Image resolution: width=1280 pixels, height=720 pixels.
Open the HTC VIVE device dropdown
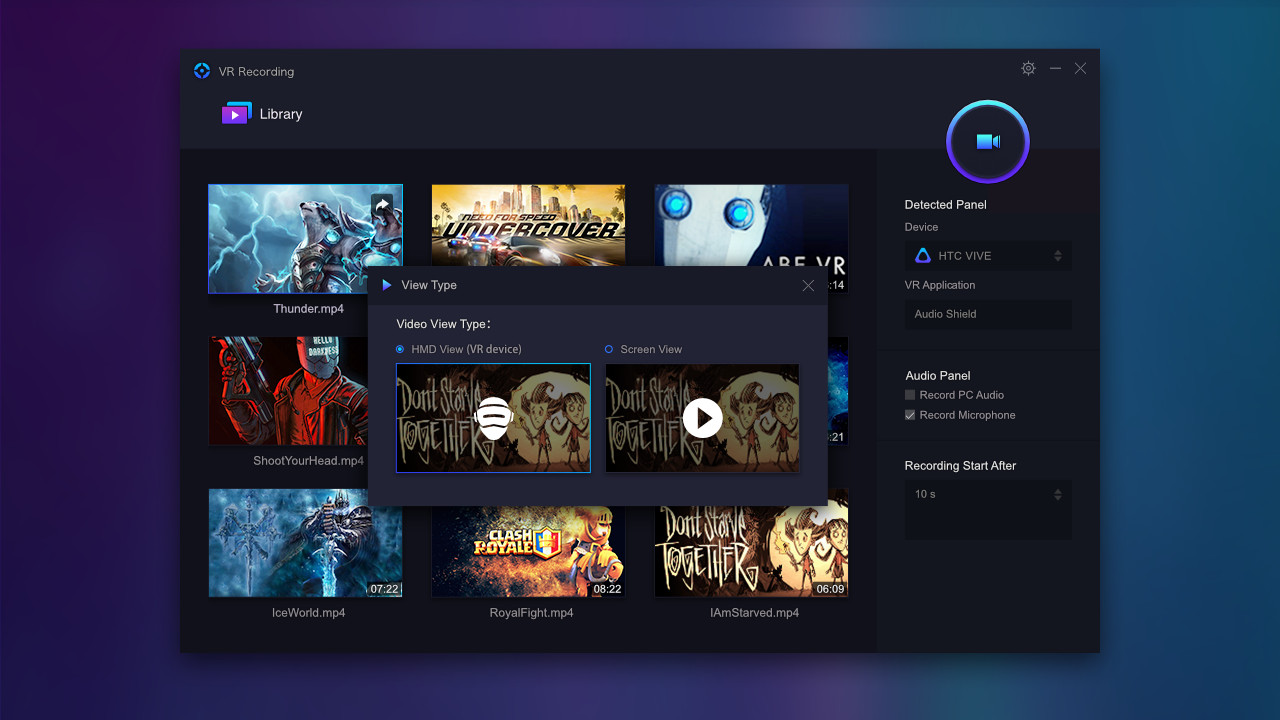click(1057, 255)
